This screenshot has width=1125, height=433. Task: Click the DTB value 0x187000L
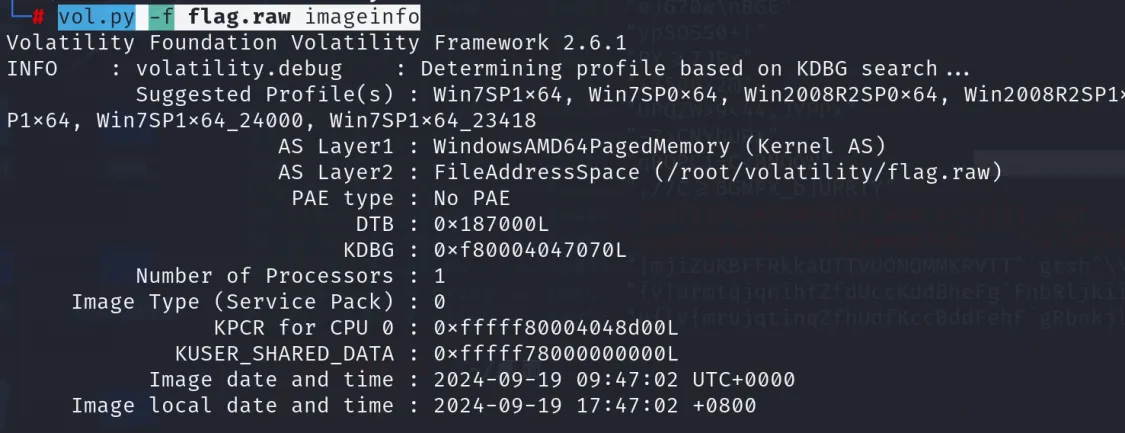click(x=491, y=224)
